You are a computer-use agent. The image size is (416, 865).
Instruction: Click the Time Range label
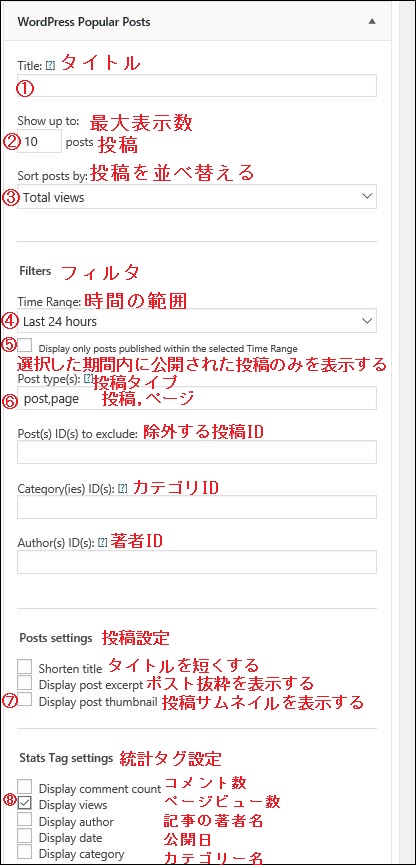point(50,302)
